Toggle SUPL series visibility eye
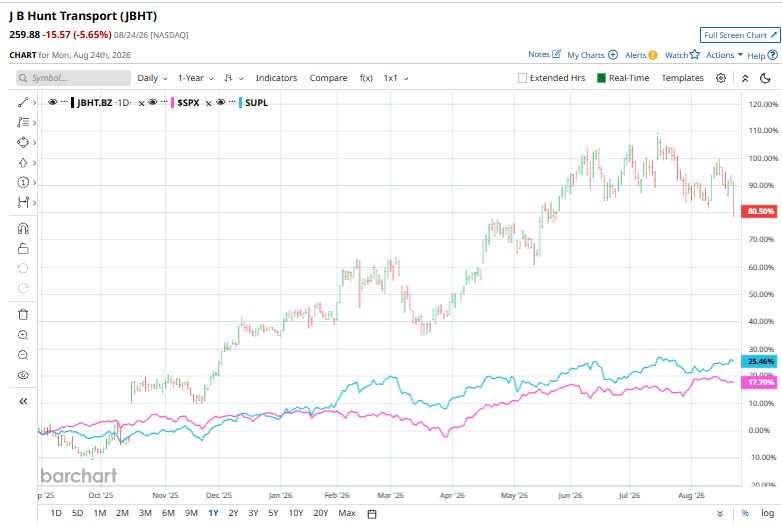The image size is (782, 525). [220, 102]
